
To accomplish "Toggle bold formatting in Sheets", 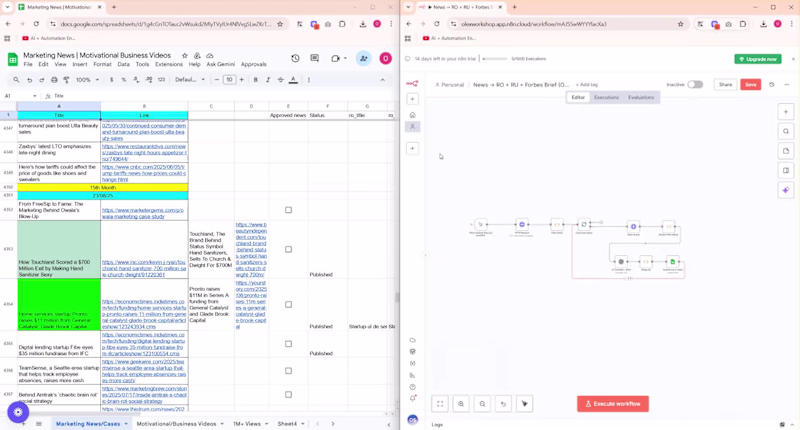I will (x=256, y=80).
